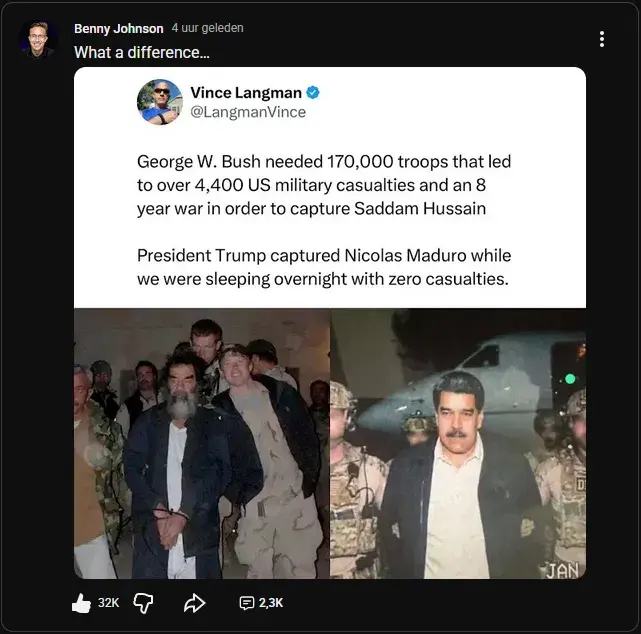641x634 pixels.
Task: Open comments via speech bubble icon
Action: pyautogui.click(x=247, y=603)
